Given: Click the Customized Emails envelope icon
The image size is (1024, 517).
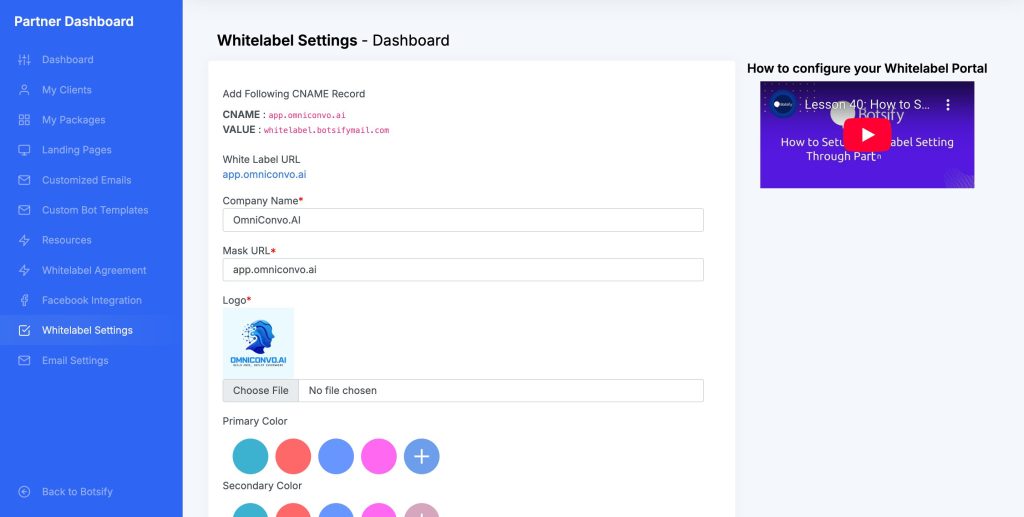Looking at the screenshot, I should [x=24, y=180].
